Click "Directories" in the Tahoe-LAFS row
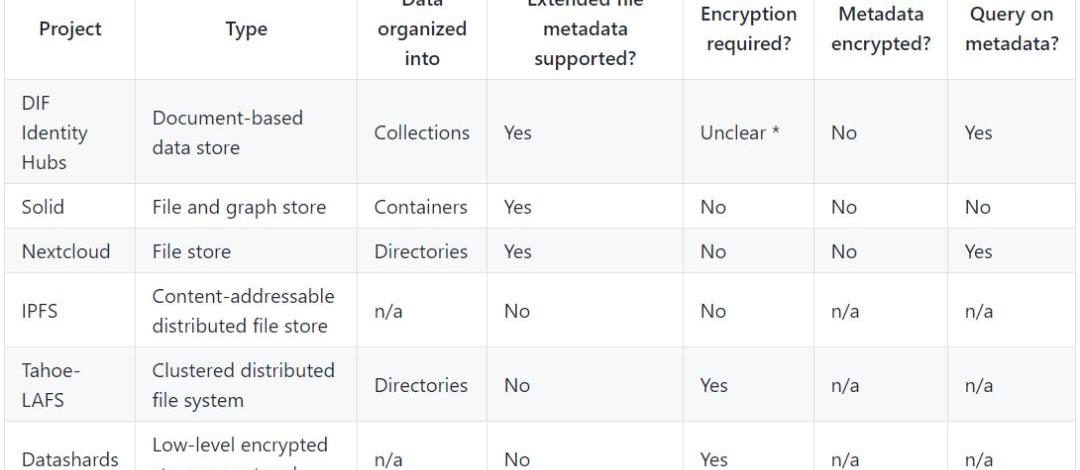Viewport: 1080px width, 470px height. (x=421, y=385)
